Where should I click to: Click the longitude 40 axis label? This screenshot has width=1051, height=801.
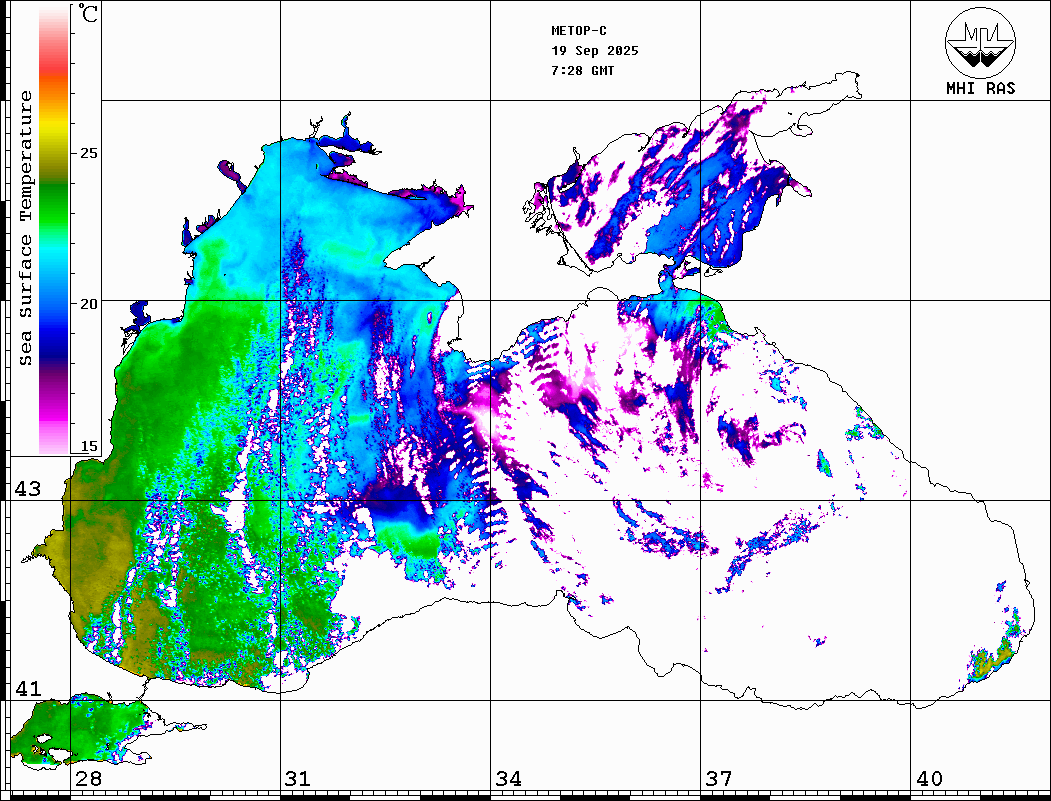(x=929, y=779)
